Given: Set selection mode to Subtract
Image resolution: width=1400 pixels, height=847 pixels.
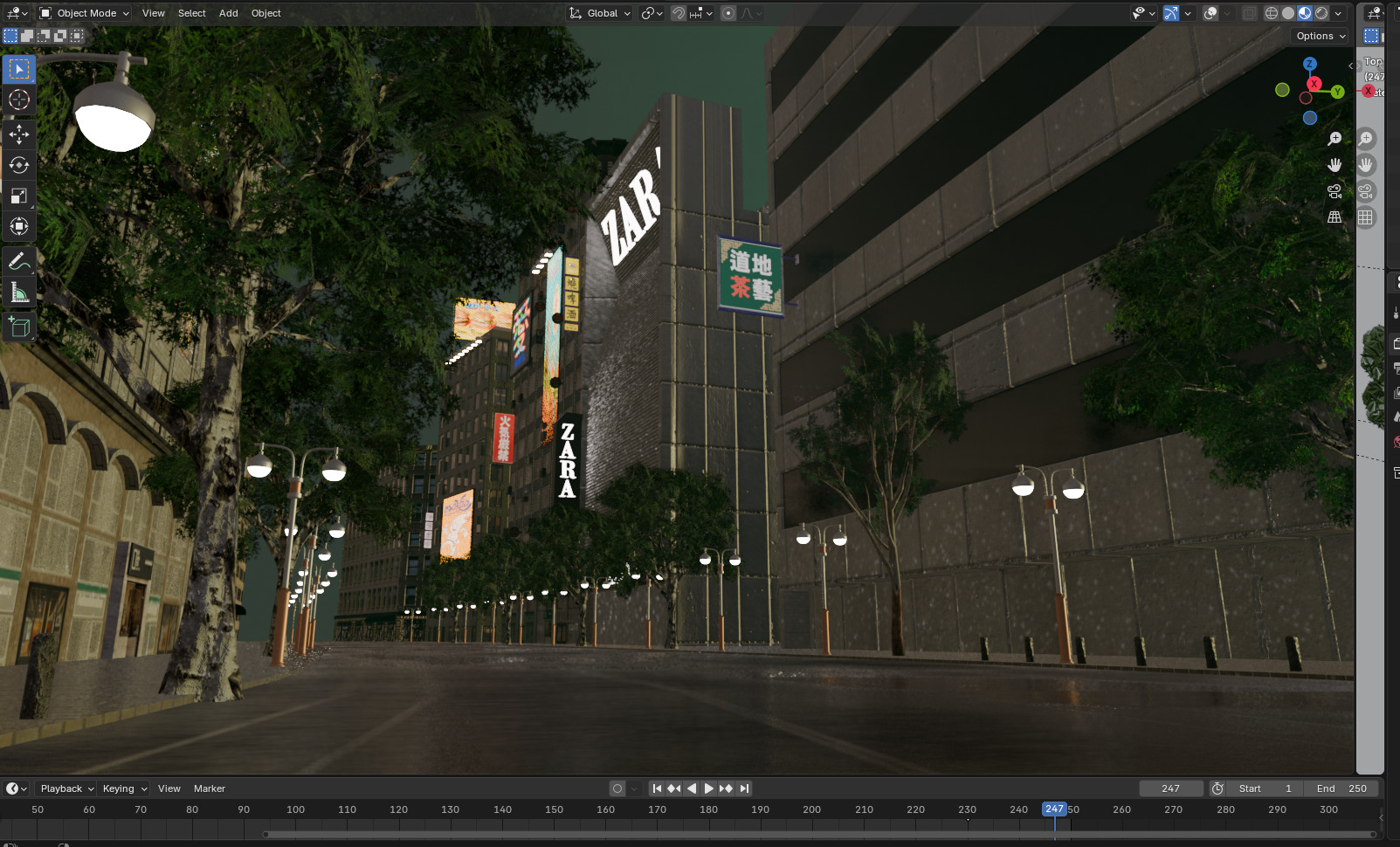Looking at the screenshot, I should (44, 36).
